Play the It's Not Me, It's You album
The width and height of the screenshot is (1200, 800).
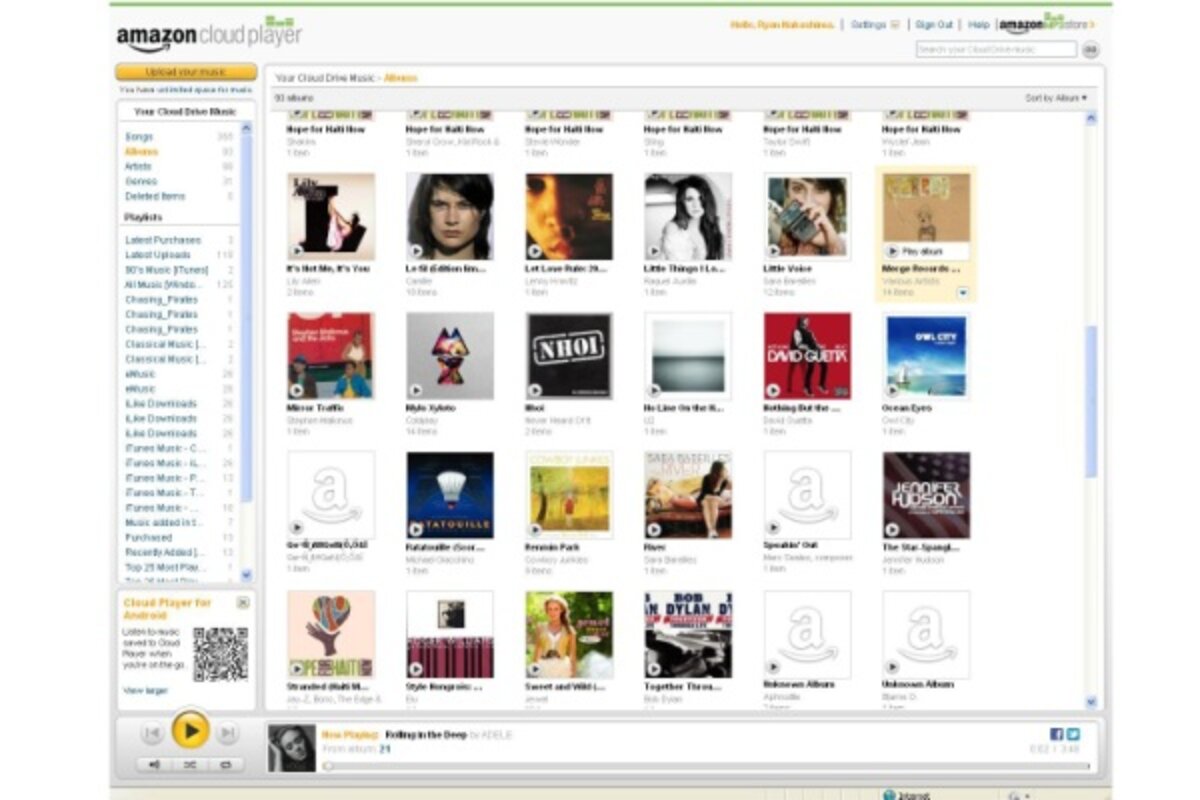pyautogui.click(x=297, y=251)
